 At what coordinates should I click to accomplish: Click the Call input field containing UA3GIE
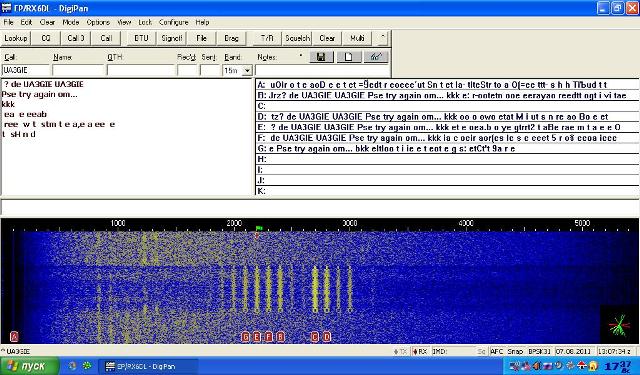tap(26, 70)
